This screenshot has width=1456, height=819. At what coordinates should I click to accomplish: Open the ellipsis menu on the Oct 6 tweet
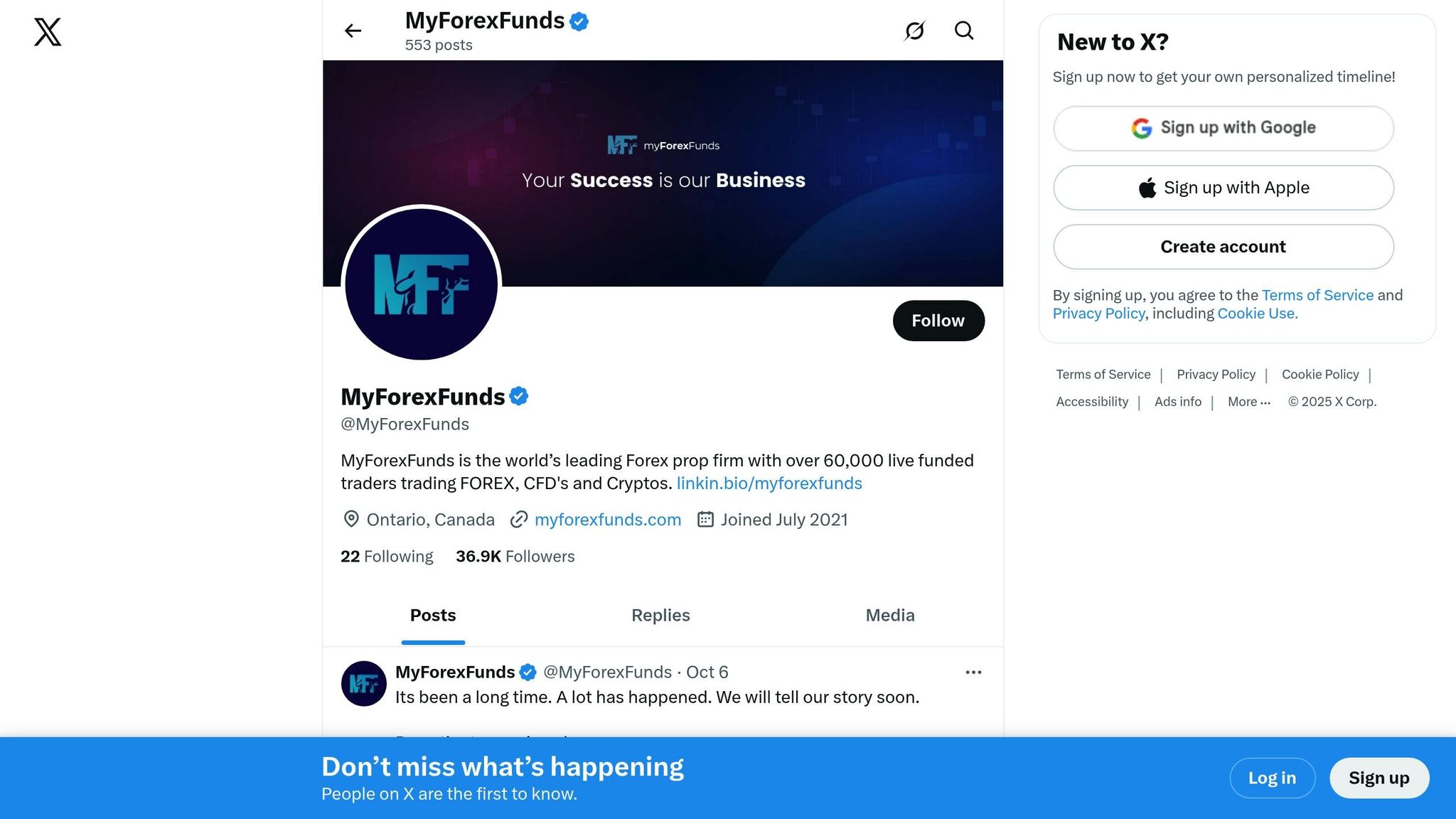(x=973, y=672)
